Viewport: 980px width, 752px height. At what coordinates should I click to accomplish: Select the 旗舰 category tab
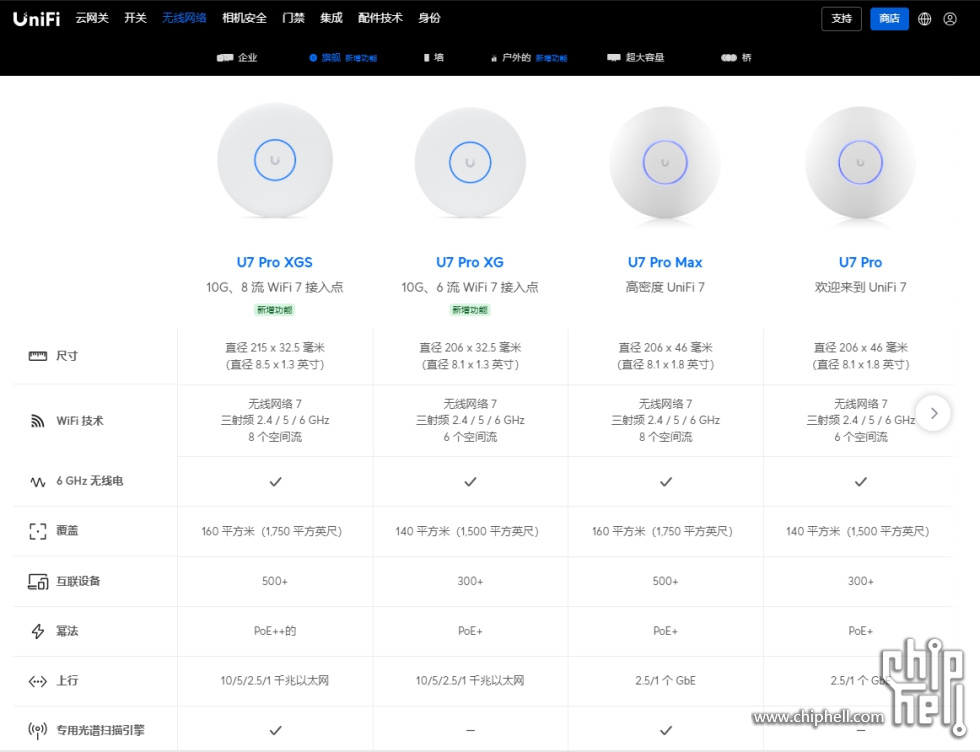pyautogui.click(x=343, y=58)
